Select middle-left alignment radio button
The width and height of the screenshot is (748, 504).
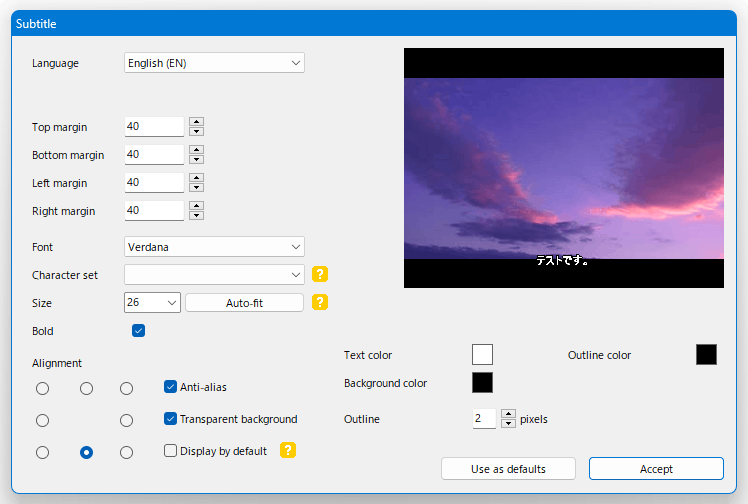(42, 421)
